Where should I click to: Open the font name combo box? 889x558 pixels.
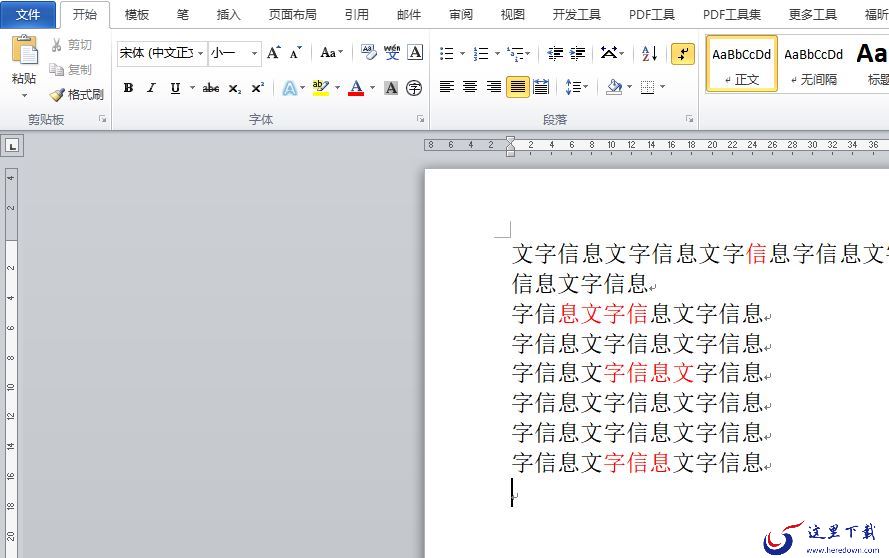tap(162, 53)
